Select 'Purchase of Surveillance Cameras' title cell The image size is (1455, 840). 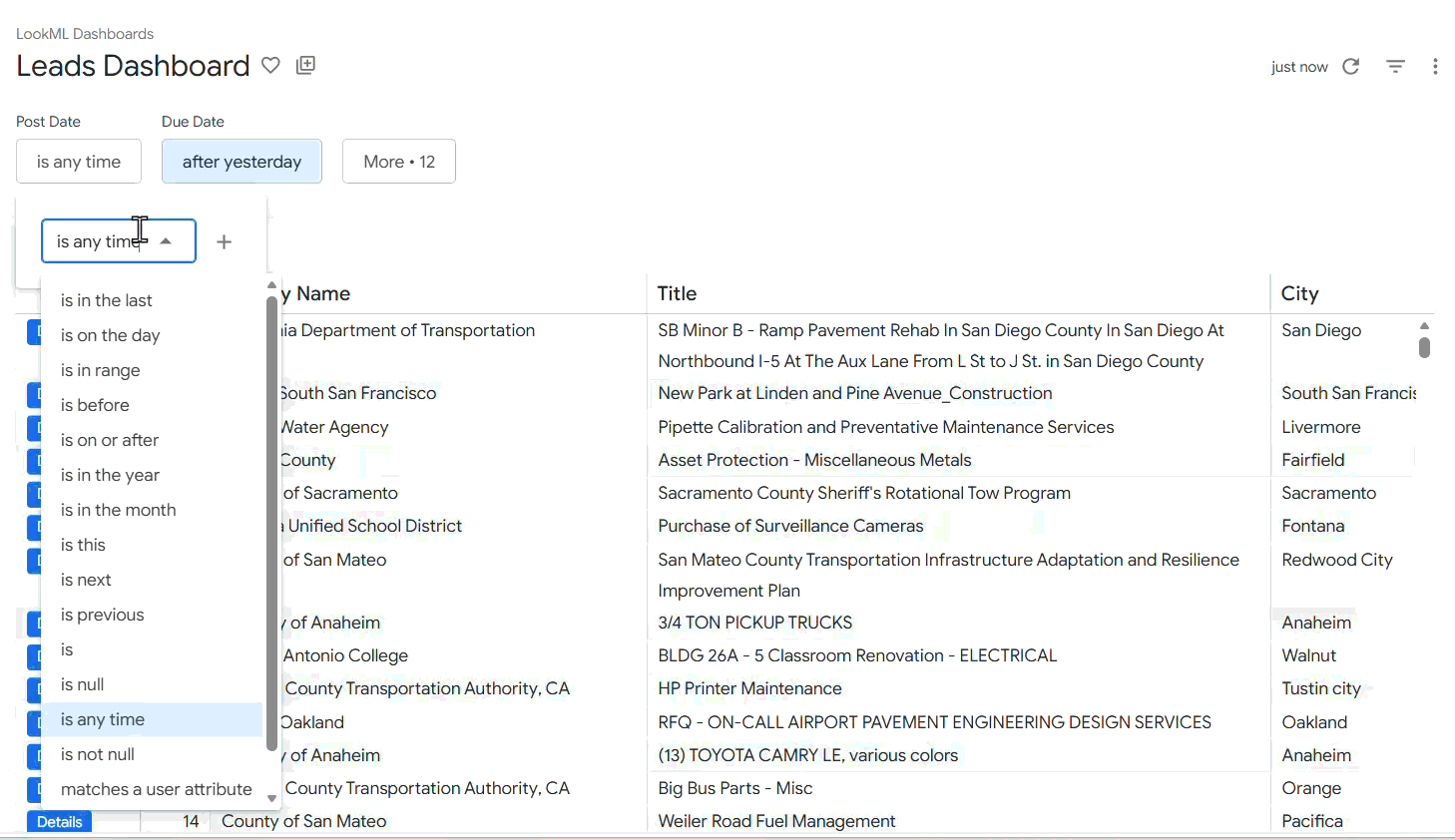(790, 526)
